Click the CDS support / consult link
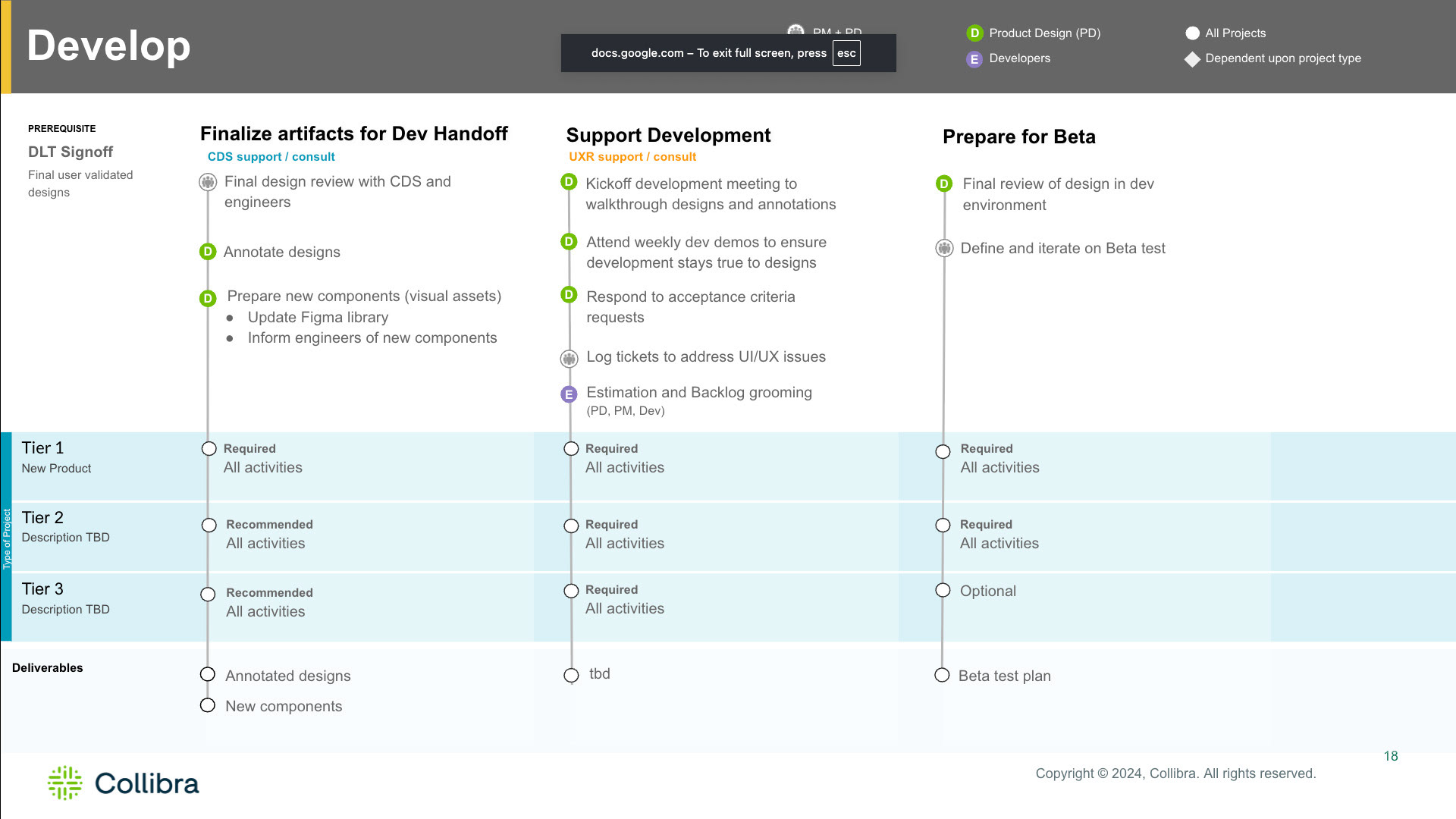The image size is (1456, 819). pos(271,157)
